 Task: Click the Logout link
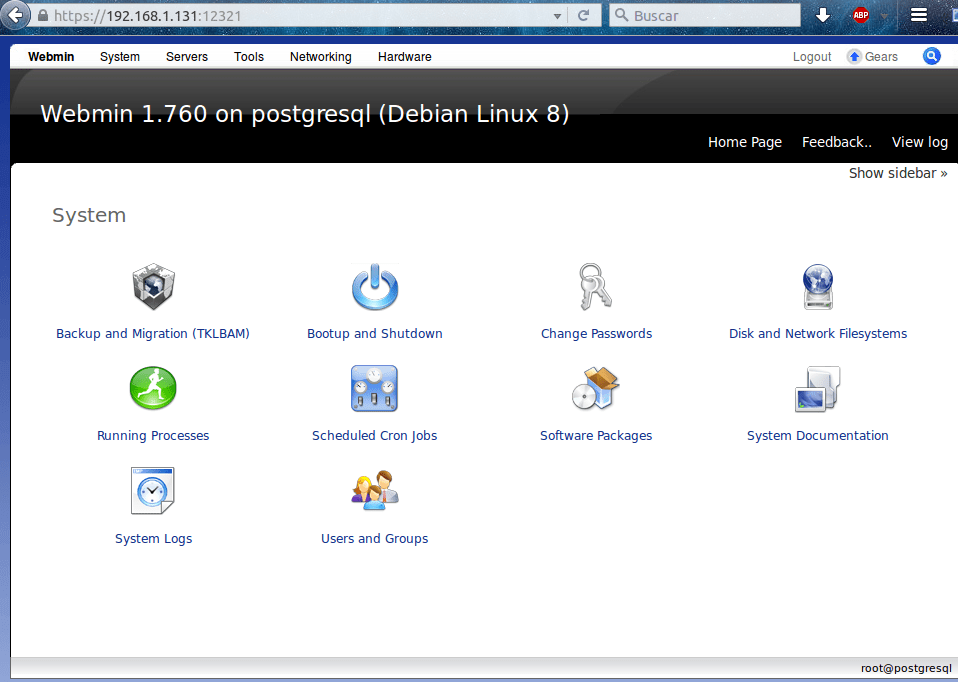812,57
